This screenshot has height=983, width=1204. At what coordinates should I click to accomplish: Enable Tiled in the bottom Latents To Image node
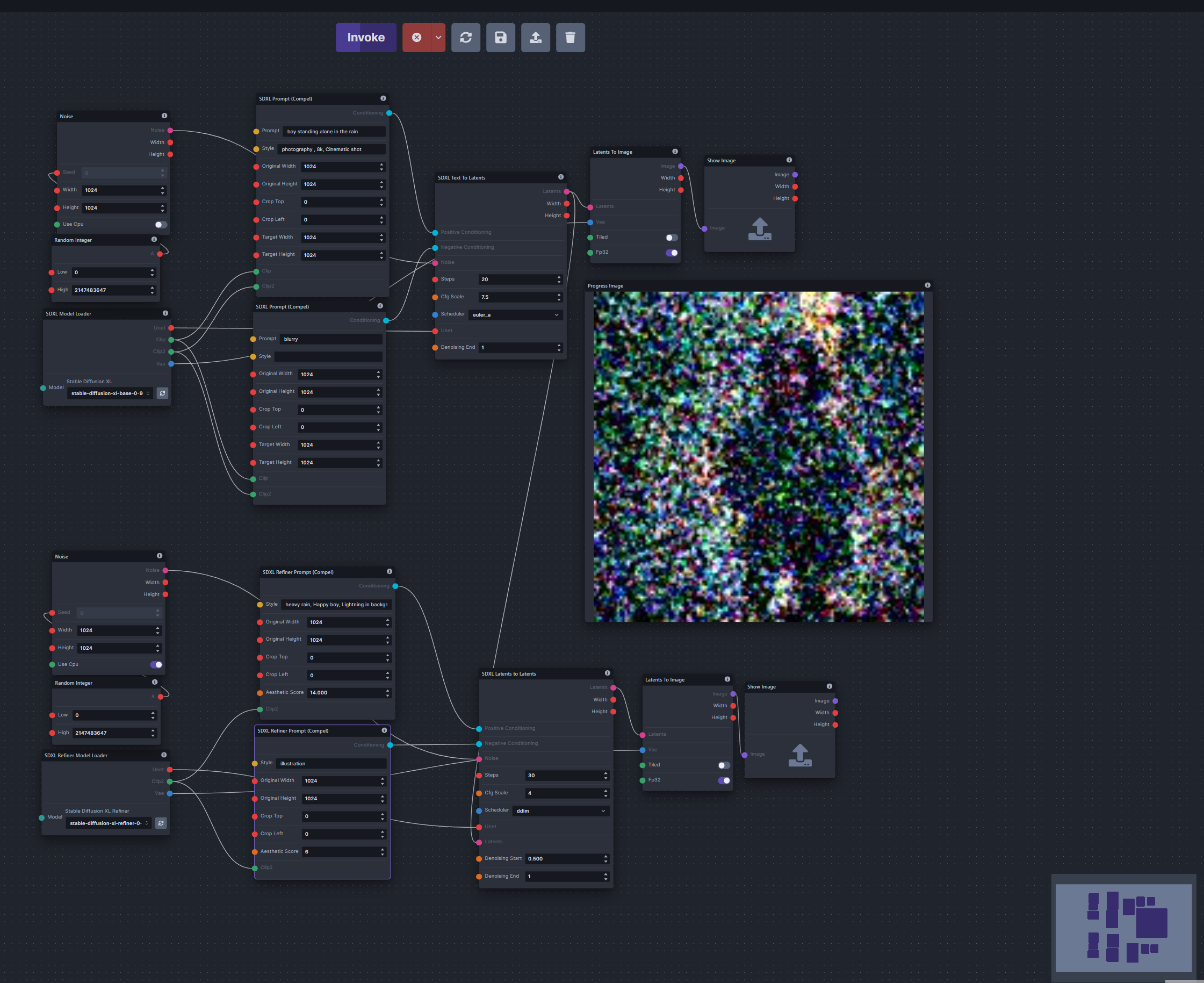pyautogui.click(x=723, y=765)
